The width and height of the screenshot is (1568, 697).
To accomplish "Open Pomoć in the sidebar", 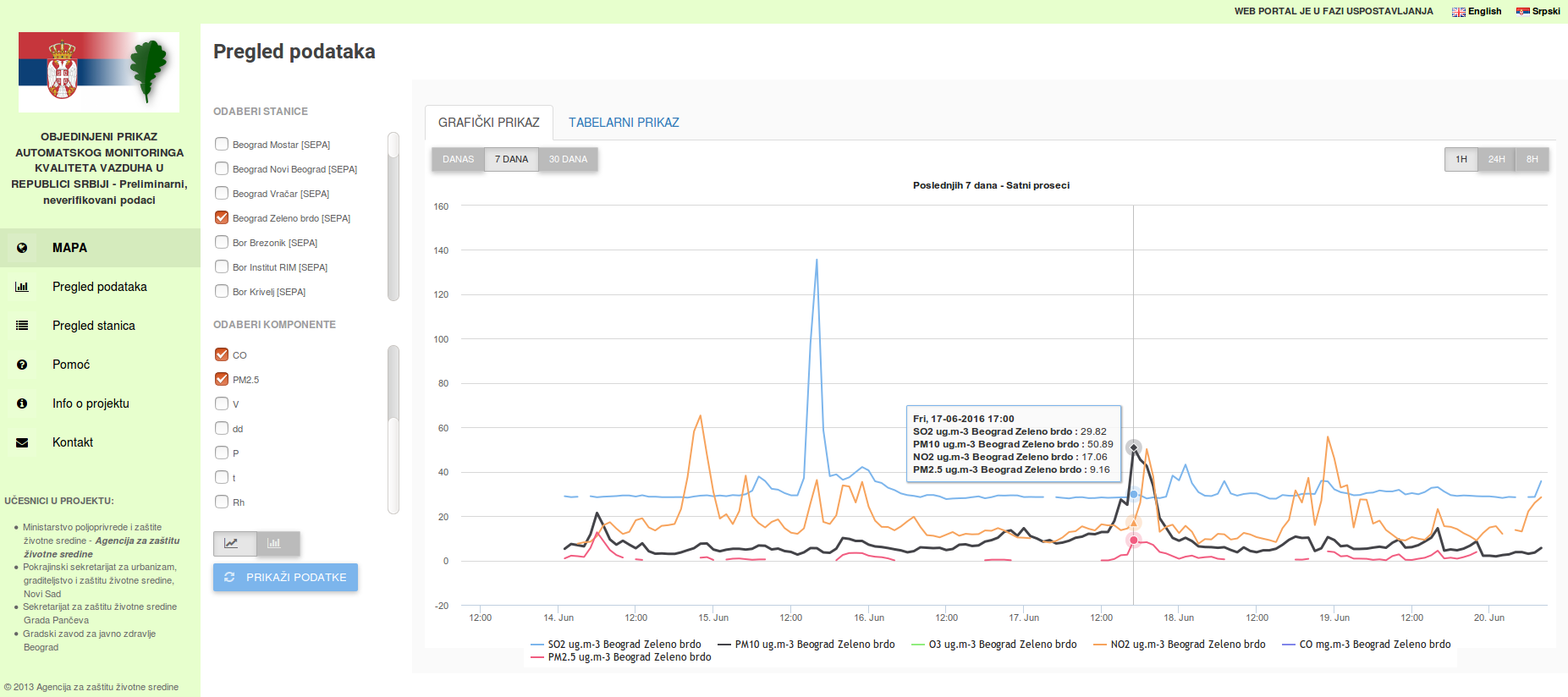I will 100,365.
